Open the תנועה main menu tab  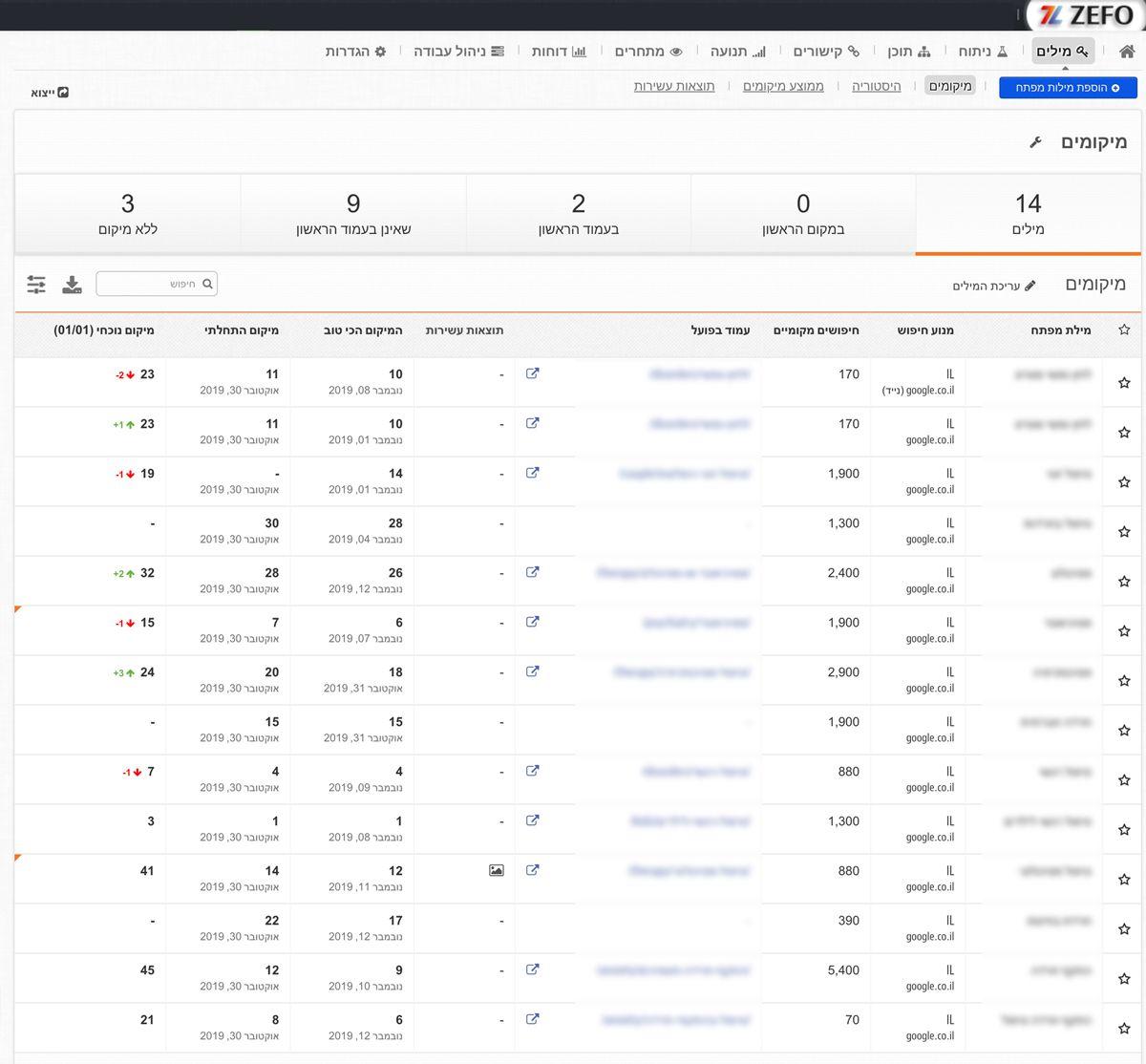pos(737,52)
